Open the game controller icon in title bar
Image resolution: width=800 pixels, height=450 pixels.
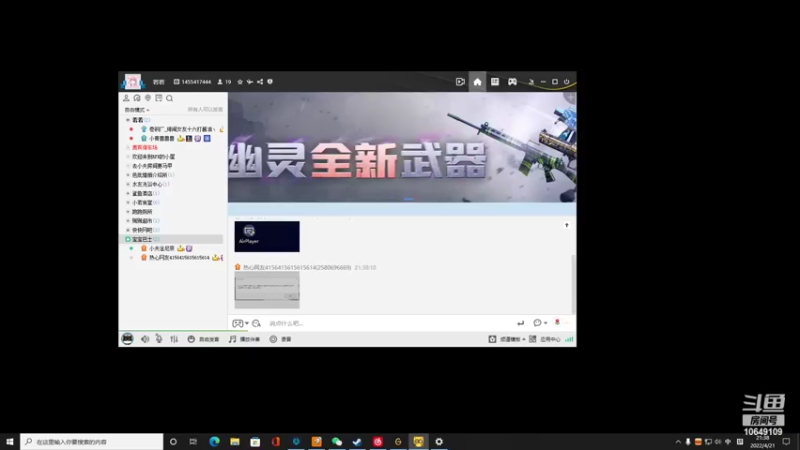(x=512, y=82)
